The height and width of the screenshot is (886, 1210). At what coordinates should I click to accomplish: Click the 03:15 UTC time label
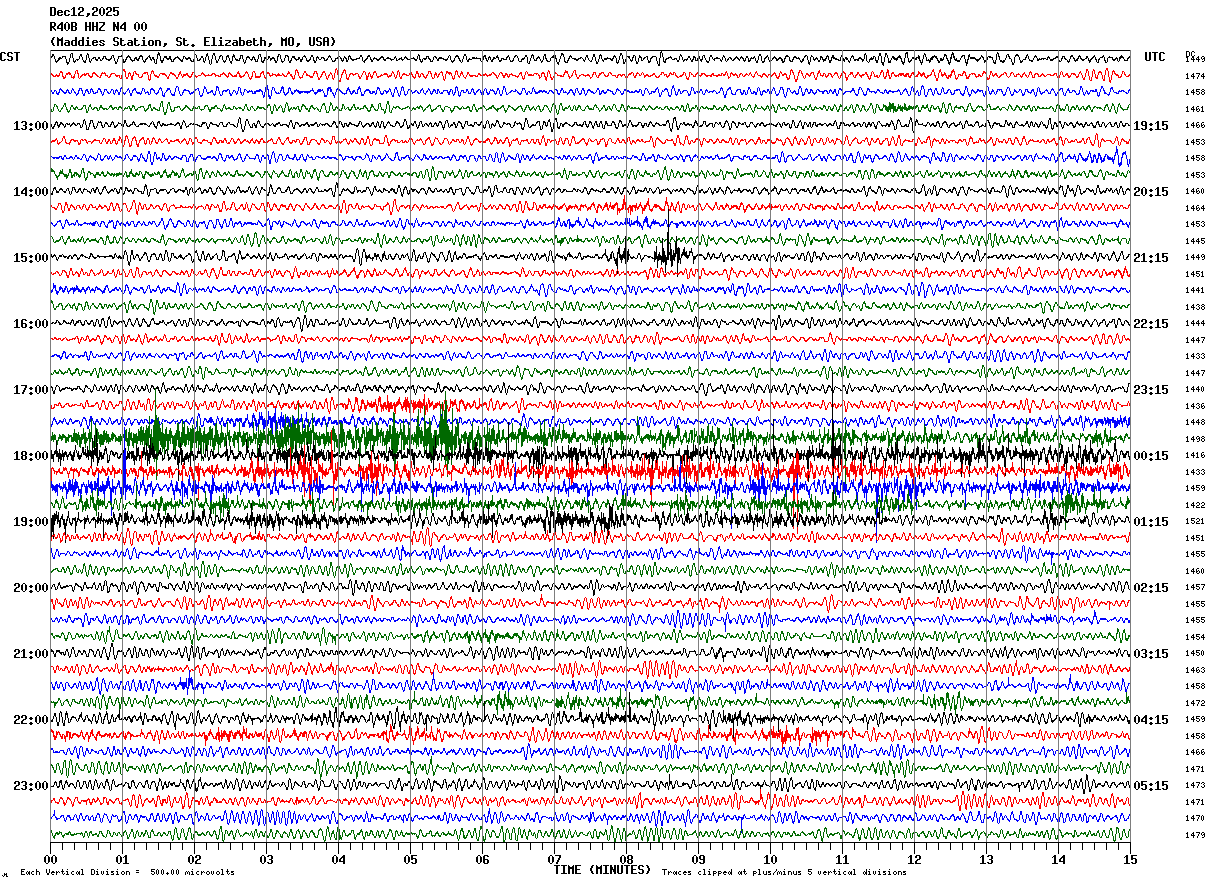[x=1151, y=654]
